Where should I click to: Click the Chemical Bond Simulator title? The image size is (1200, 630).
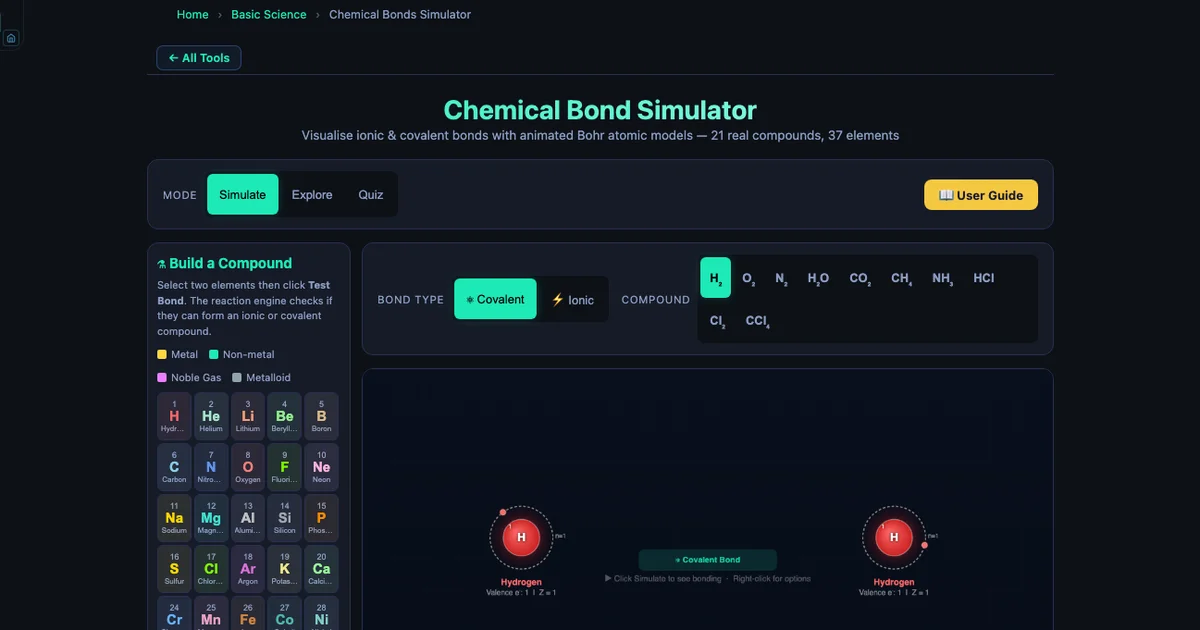pyautogui.click(x=600, y=110)
